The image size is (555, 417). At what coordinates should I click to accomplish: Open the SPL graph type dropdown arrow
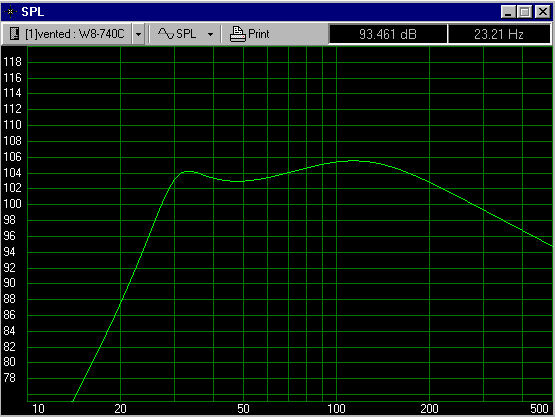tap(210, 34)
